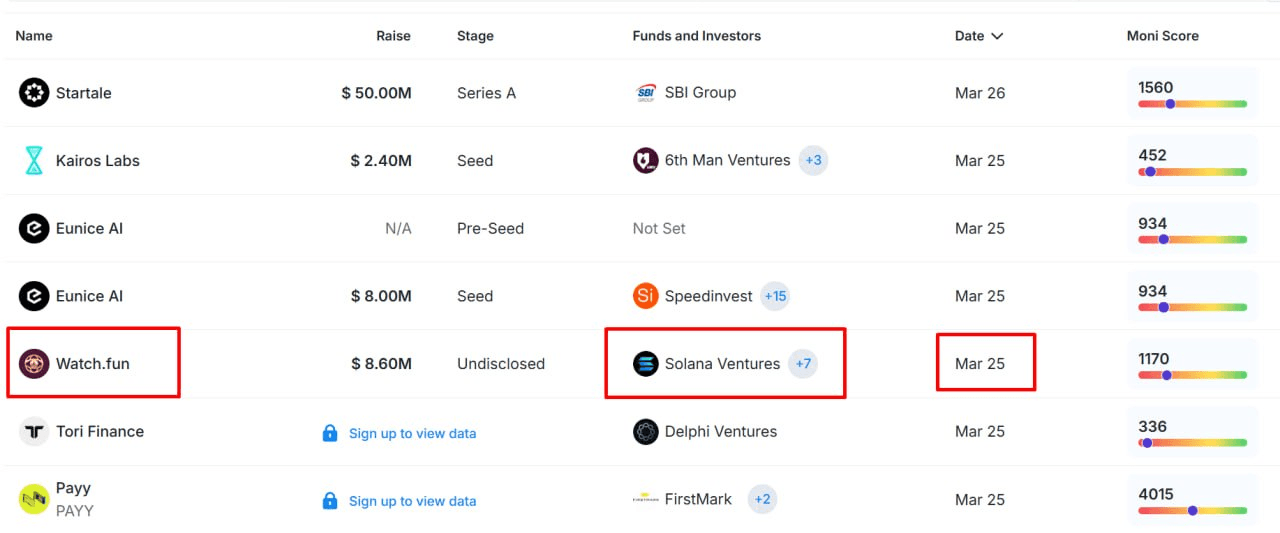
Task: Click the Solana Ventures logo icon
Action: pos(646,364)
